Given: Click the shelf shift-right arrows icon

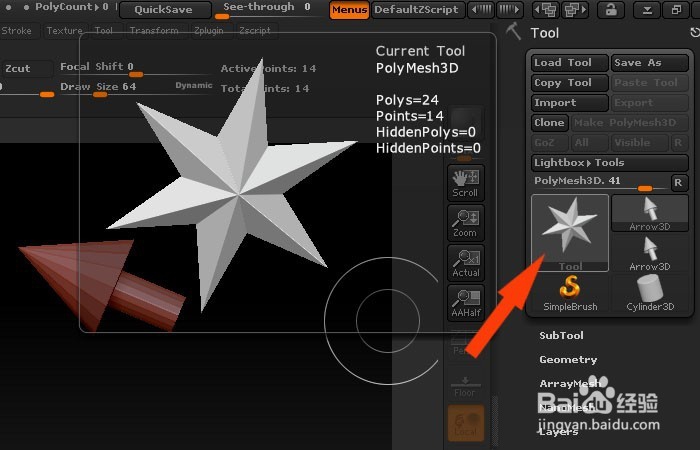Looking at the screenshot, I should coord(509,9).
